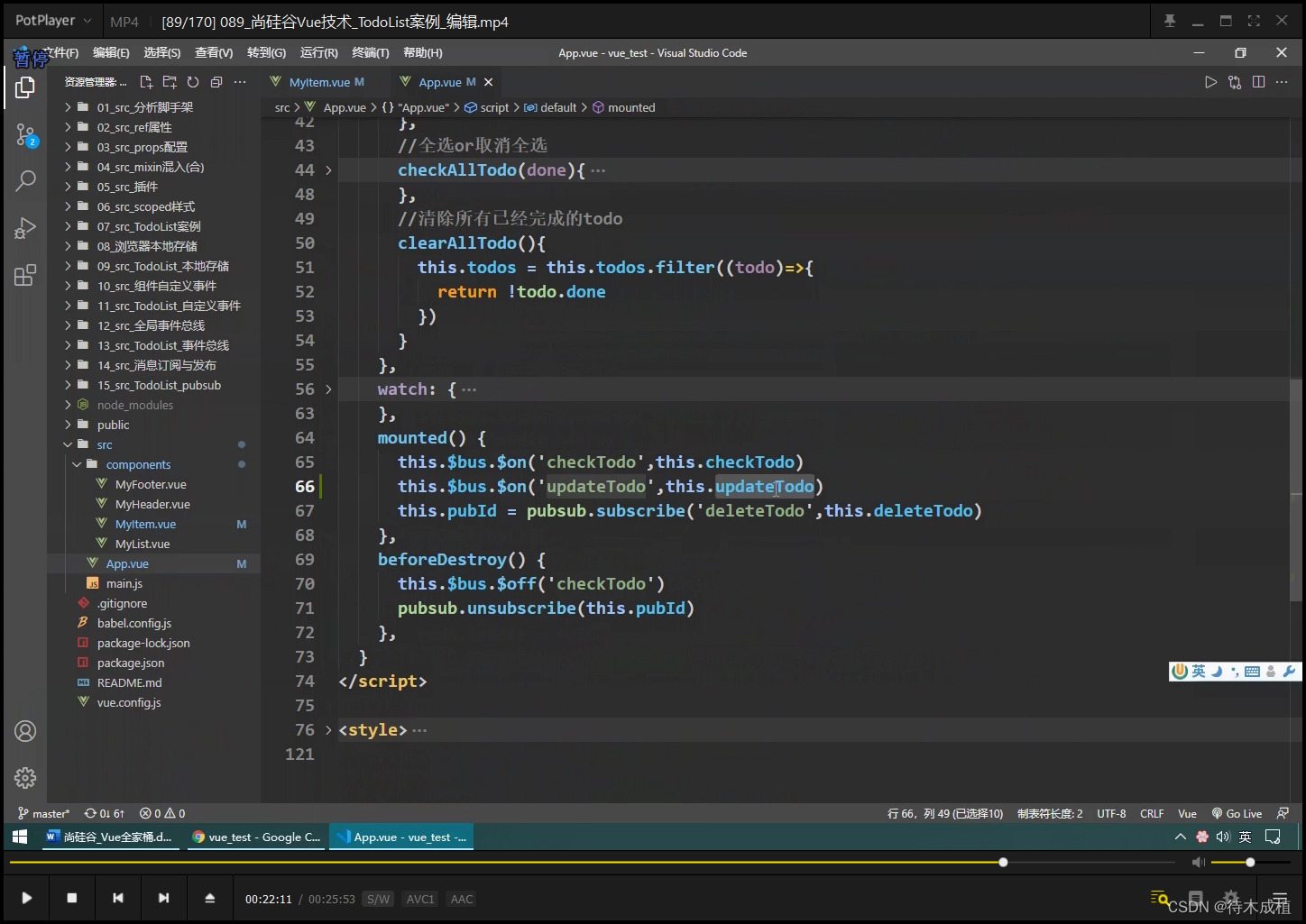Open changes compare icon in editor toolbar

coord(1235,82)
